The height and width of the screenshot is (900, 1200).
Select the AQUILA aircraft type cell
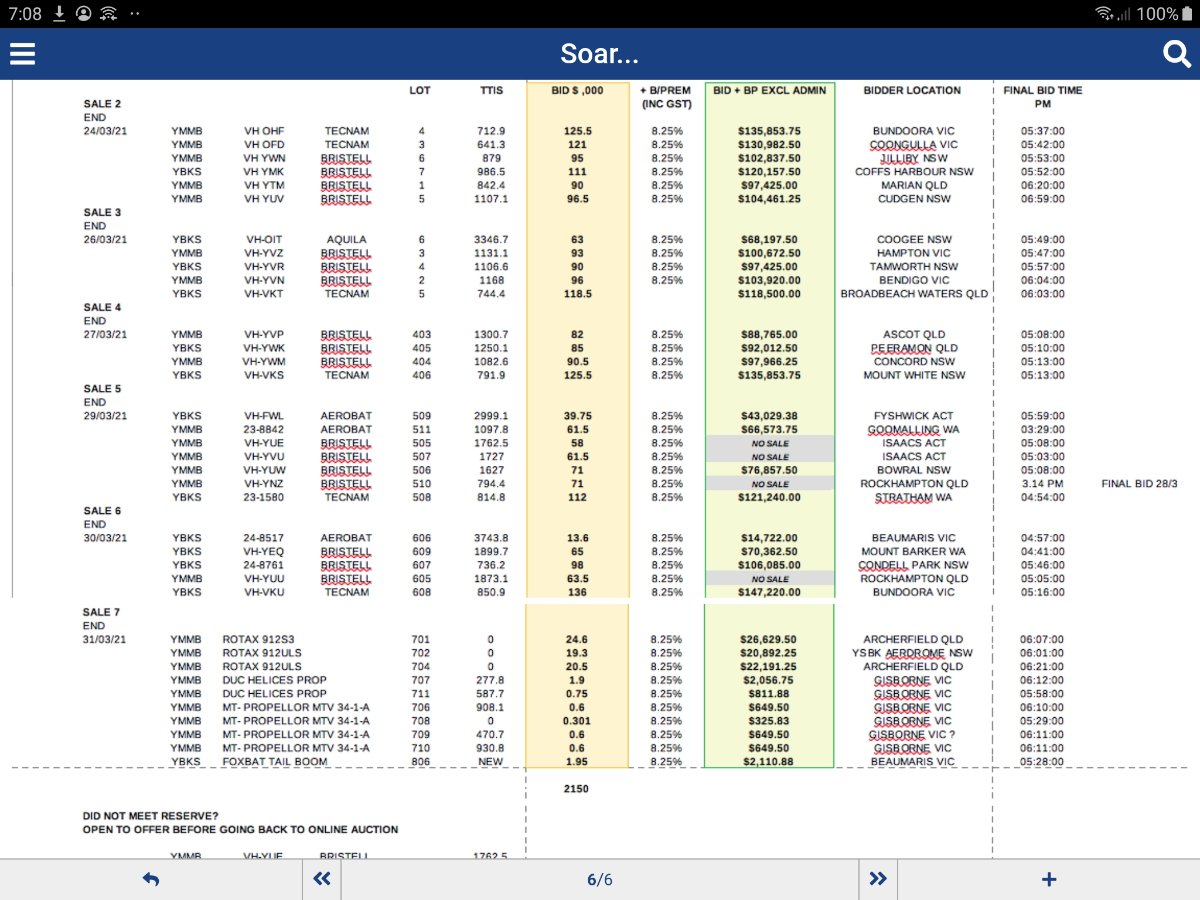(x=346, y=240)
